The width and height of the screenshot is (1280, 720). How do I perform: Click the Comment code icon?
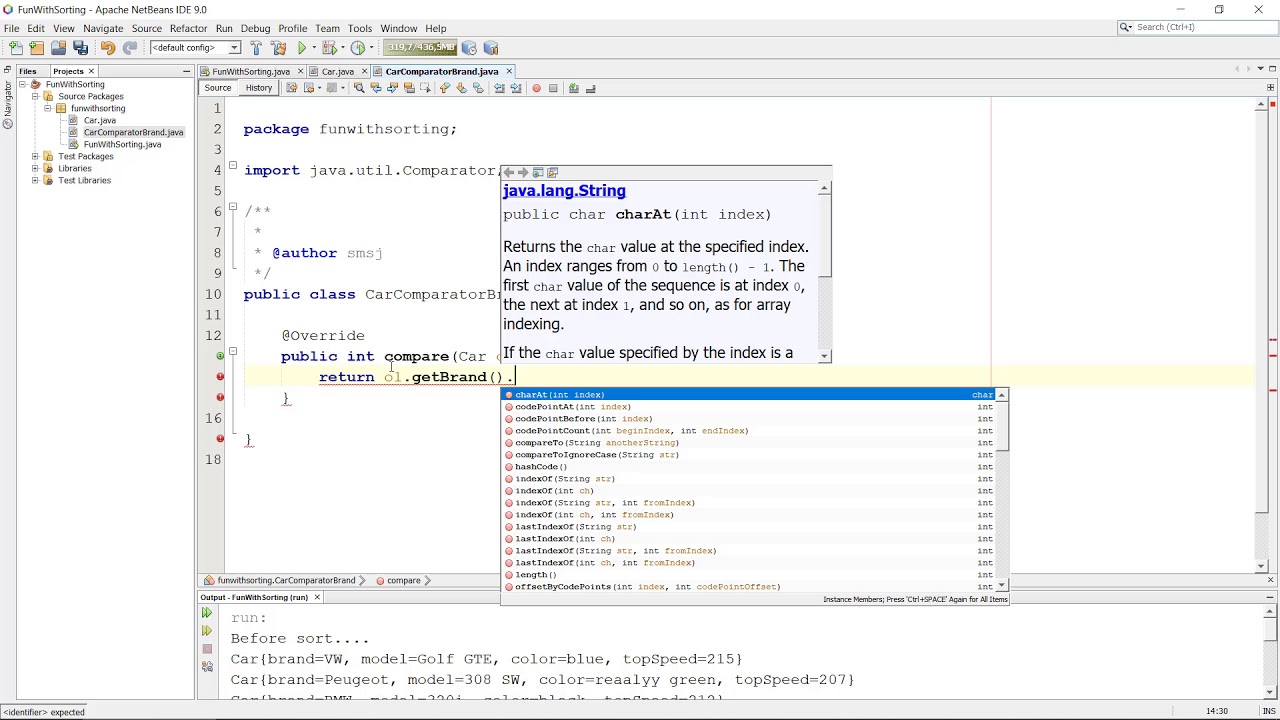click(x=573, y=88)
